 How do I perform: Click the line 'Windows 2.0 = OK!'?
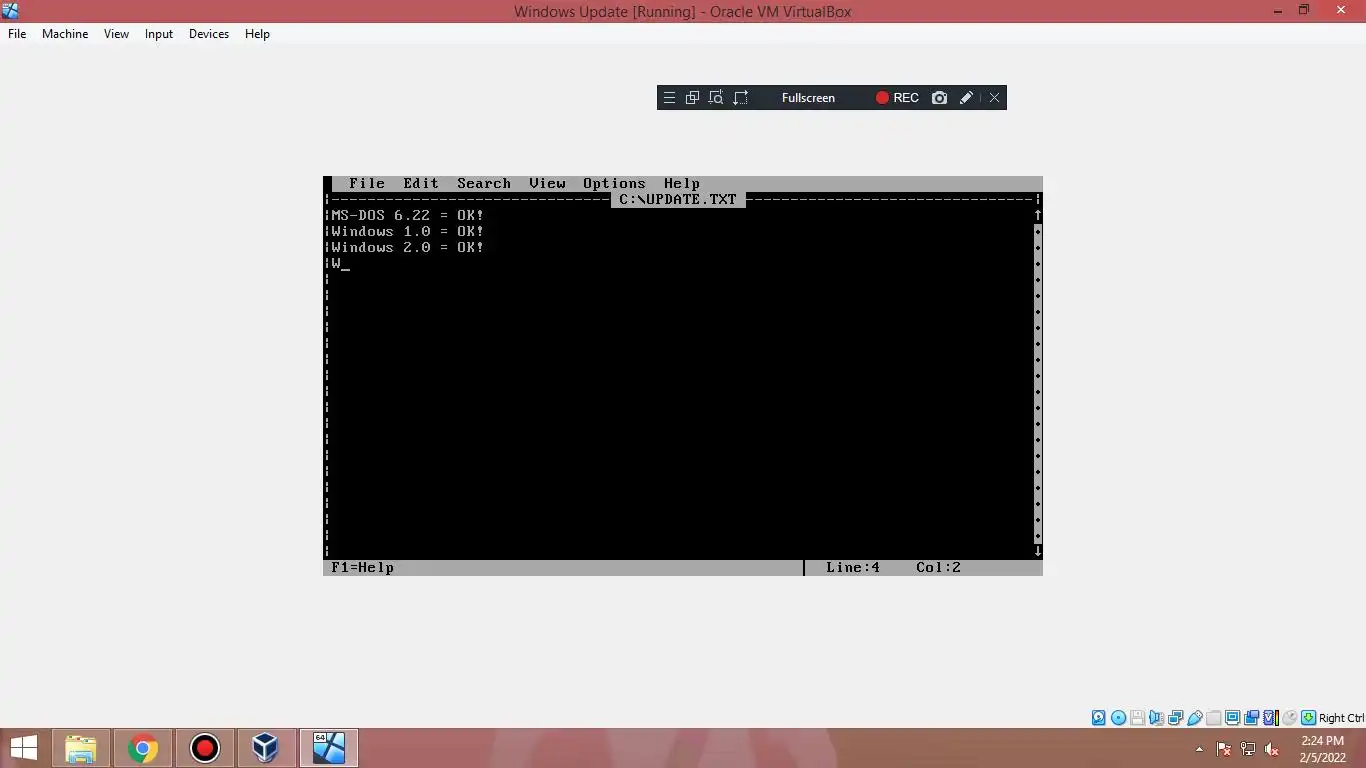click(407, 247)
